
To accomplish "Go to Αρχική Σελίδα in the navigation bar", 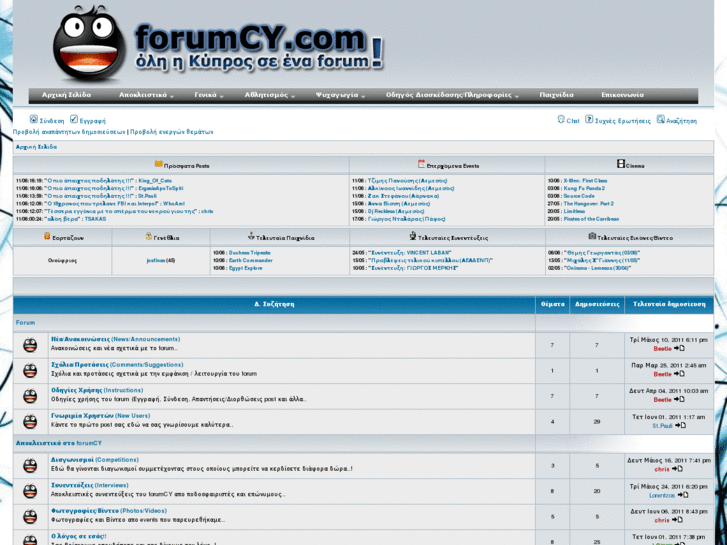I will pos(66,95).
